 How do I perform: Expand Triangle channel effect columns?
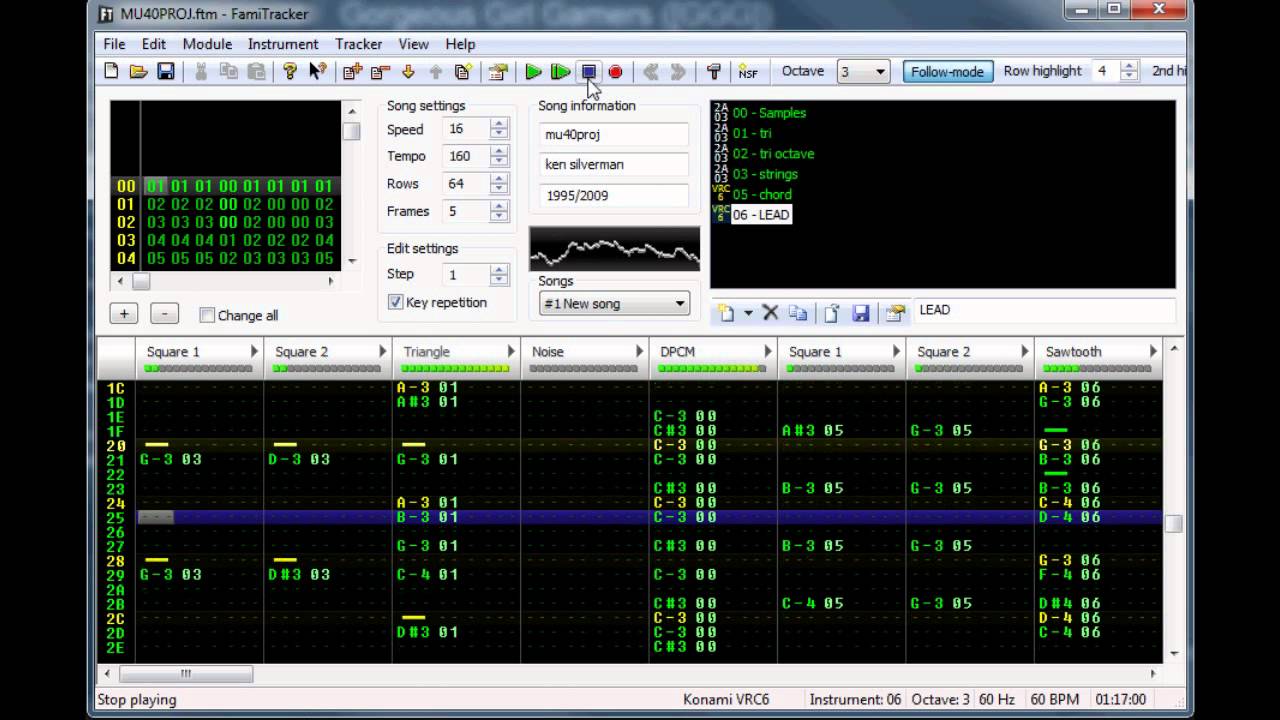tap(511, 351)
